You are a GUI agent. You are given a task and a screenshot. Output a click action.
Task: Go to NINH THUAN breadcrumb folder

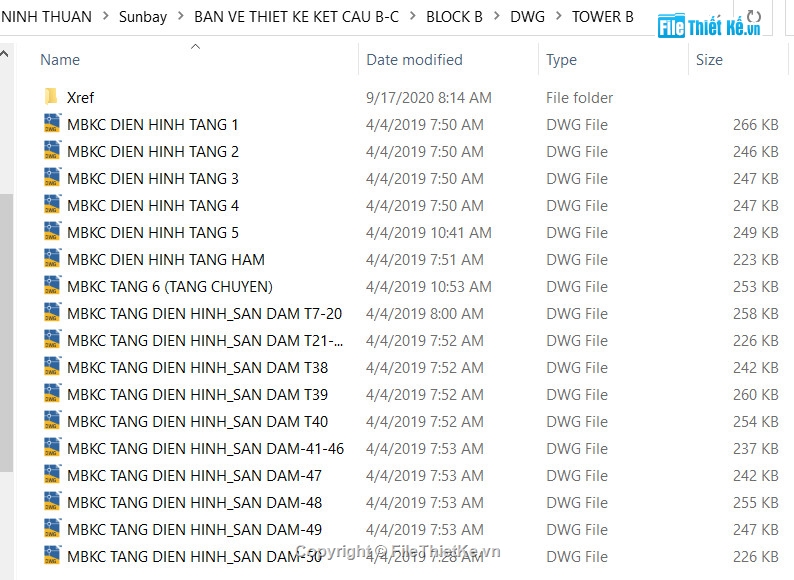coord(46,17)
